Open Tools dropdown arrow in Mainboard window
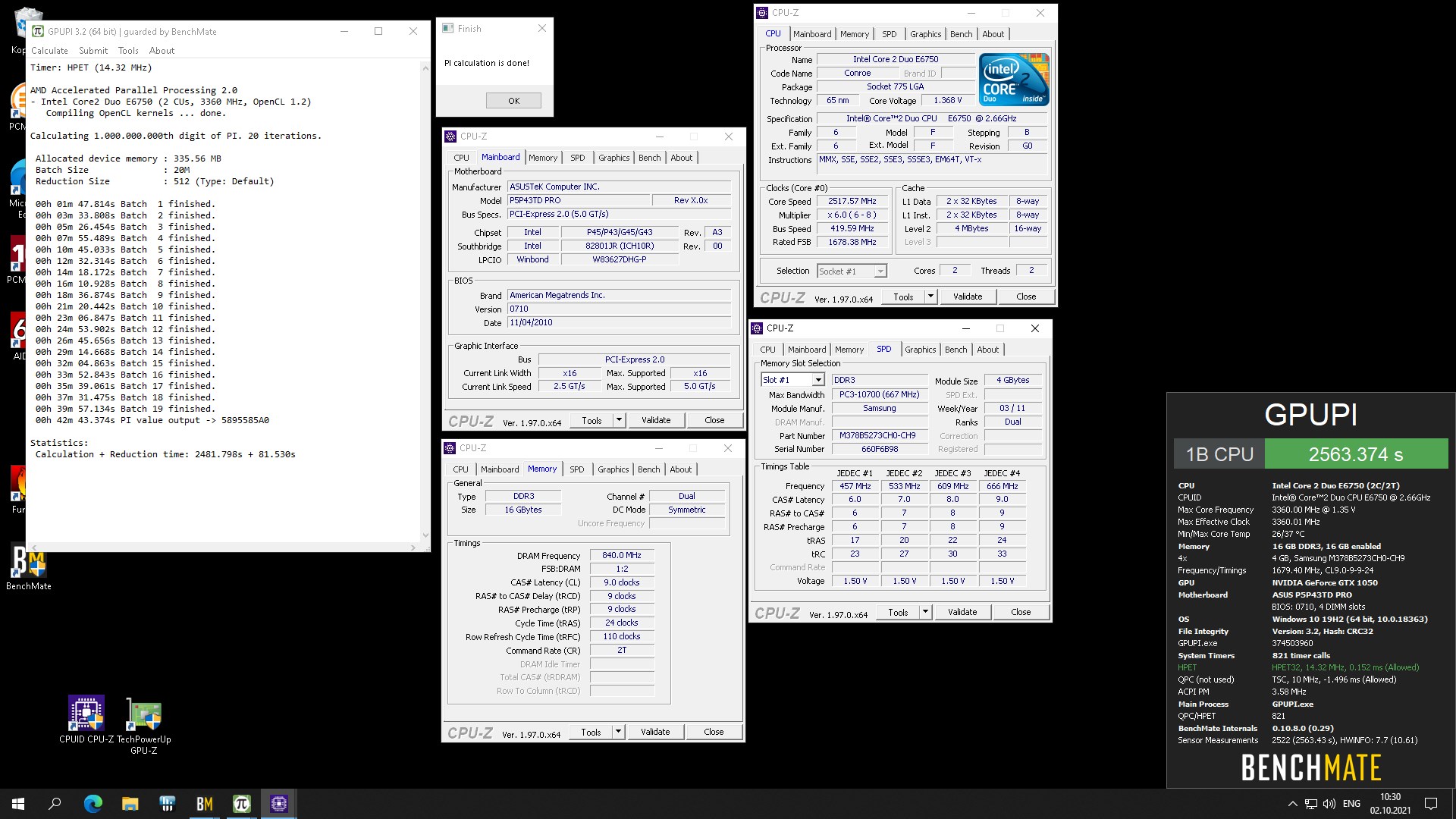Image resolution: width=1456 pixels, height=819 pixels. pyautogui.click(x=619, y=420)
